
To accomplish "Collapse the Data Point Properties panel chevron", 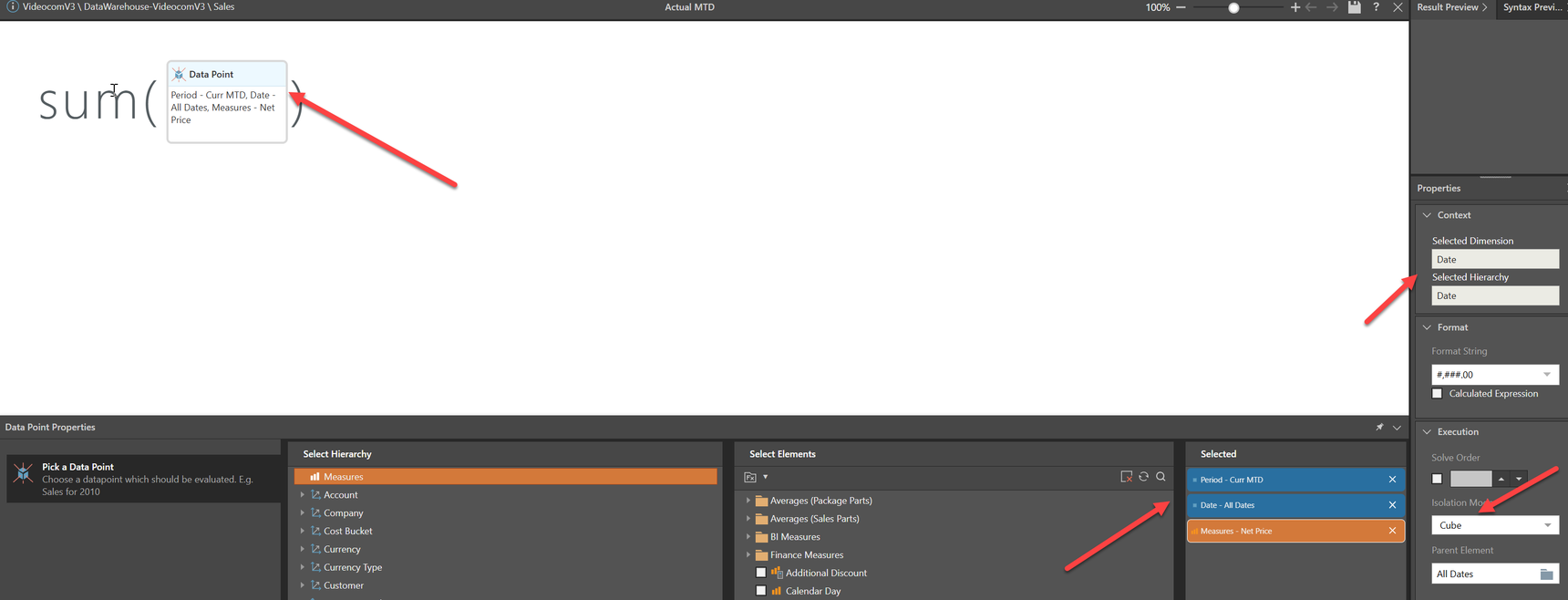I will point(1397,427).
